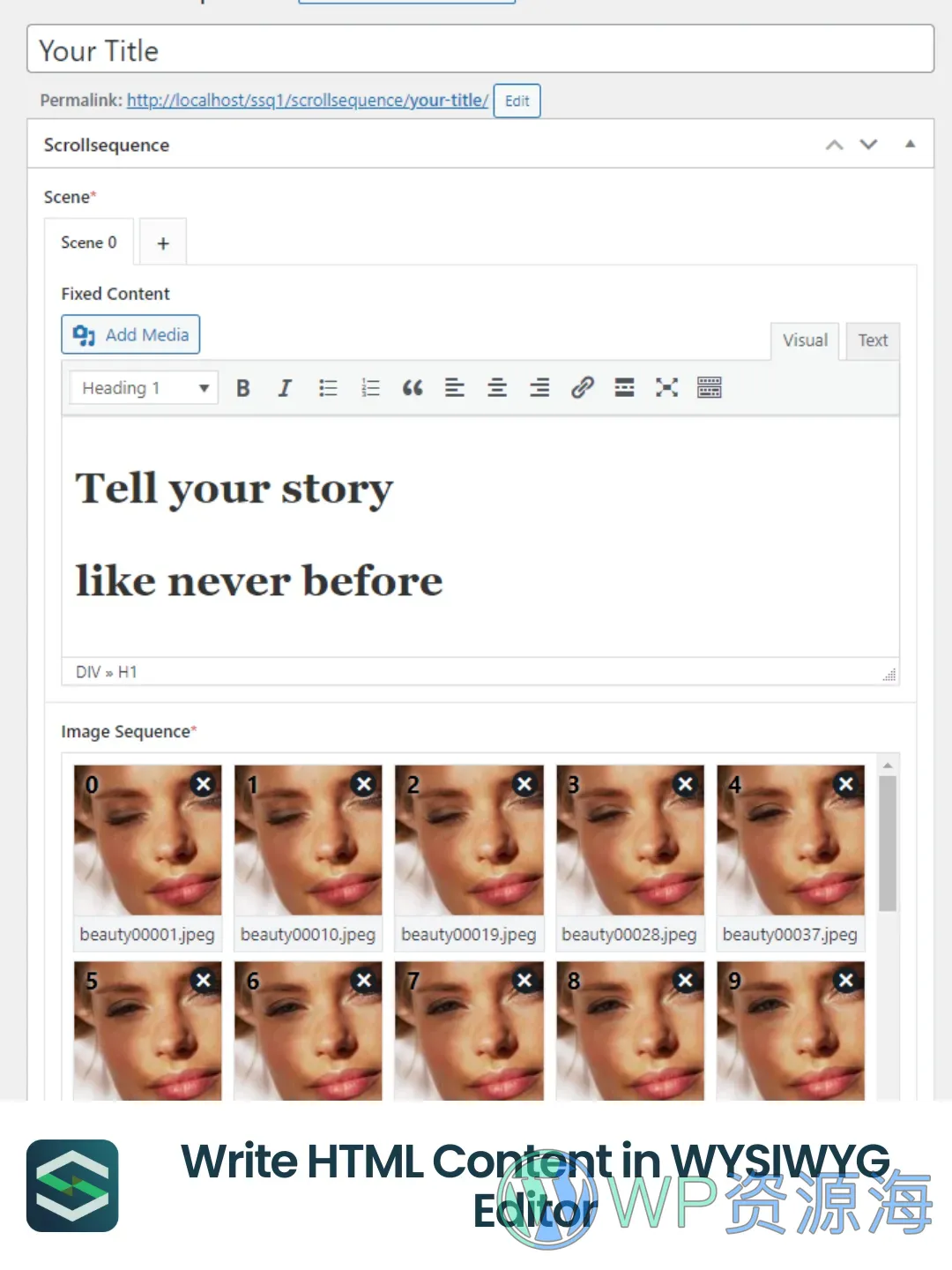Click the image sequence scrollbar
This screenshot has width=952, height=1270.
(x=888, y=842)
